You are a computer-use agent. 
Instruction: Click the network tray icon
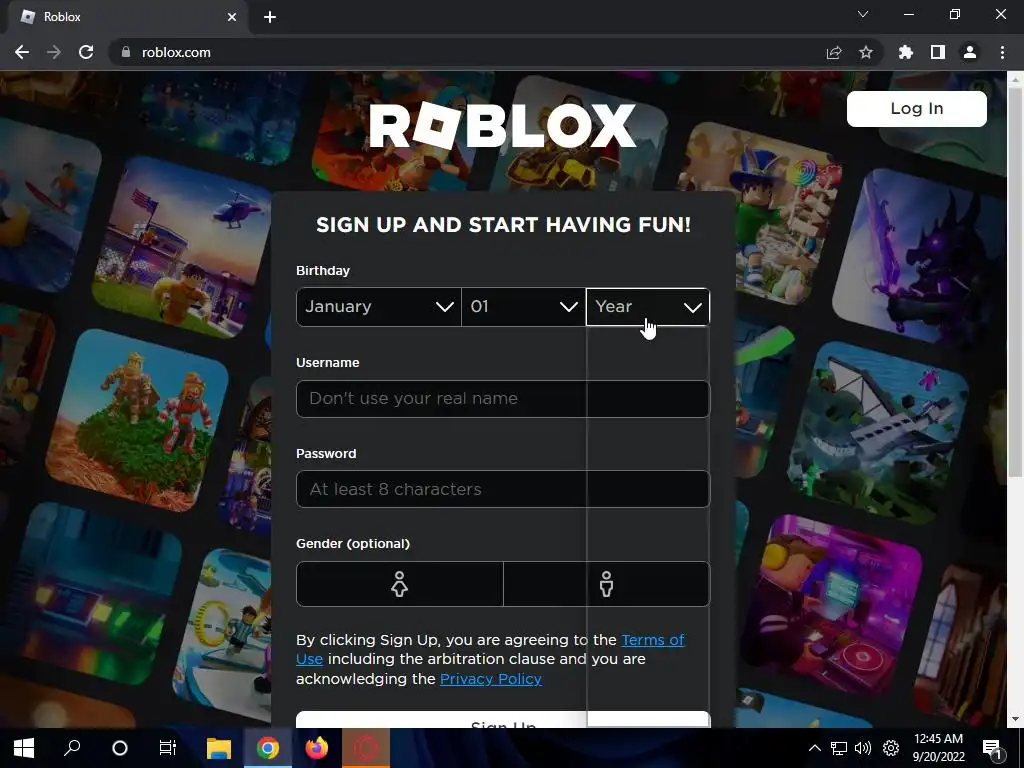pos(839,748)
